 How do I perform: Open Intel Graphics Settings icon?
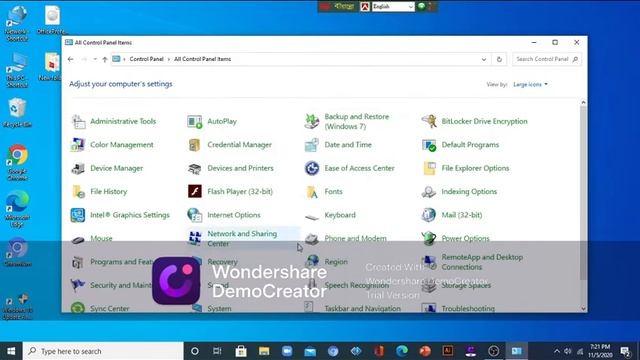point(78,215)
